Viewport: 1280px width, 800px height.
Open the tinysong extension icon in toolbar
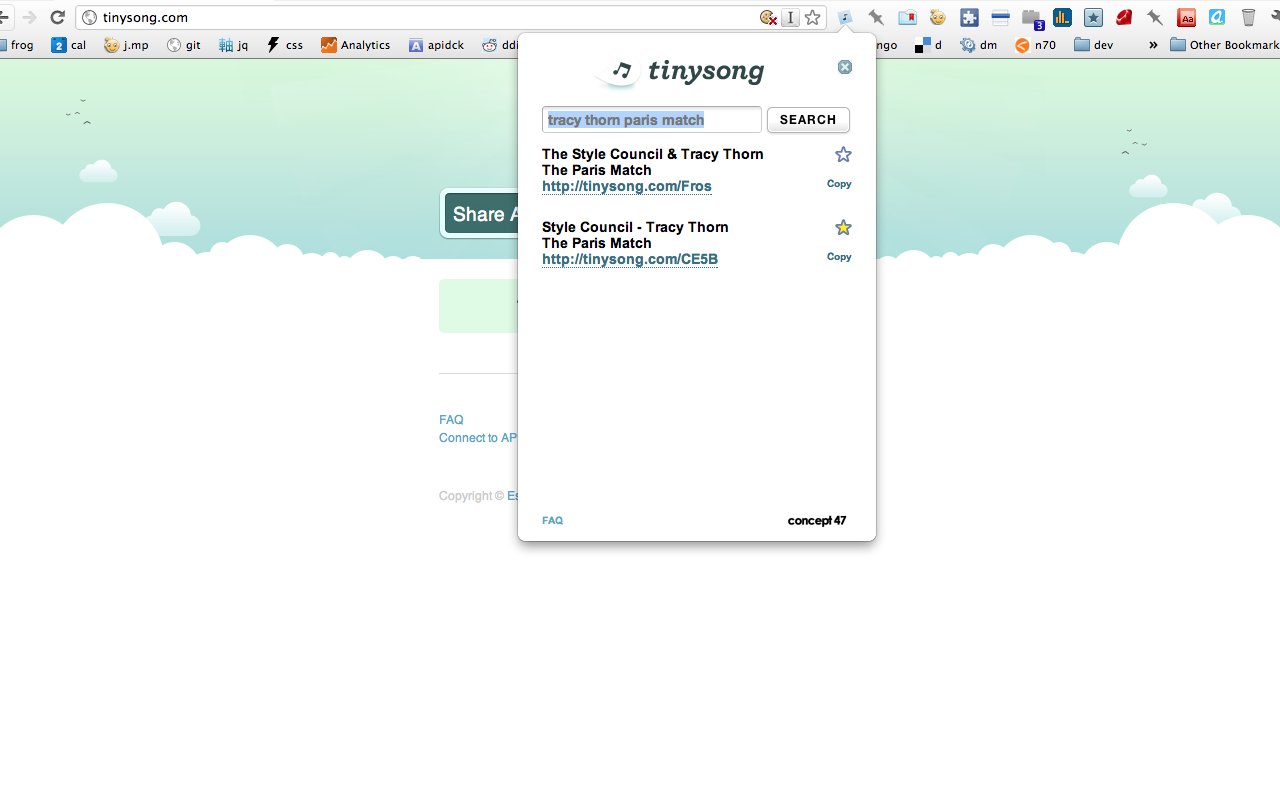(x=845, y=17)
